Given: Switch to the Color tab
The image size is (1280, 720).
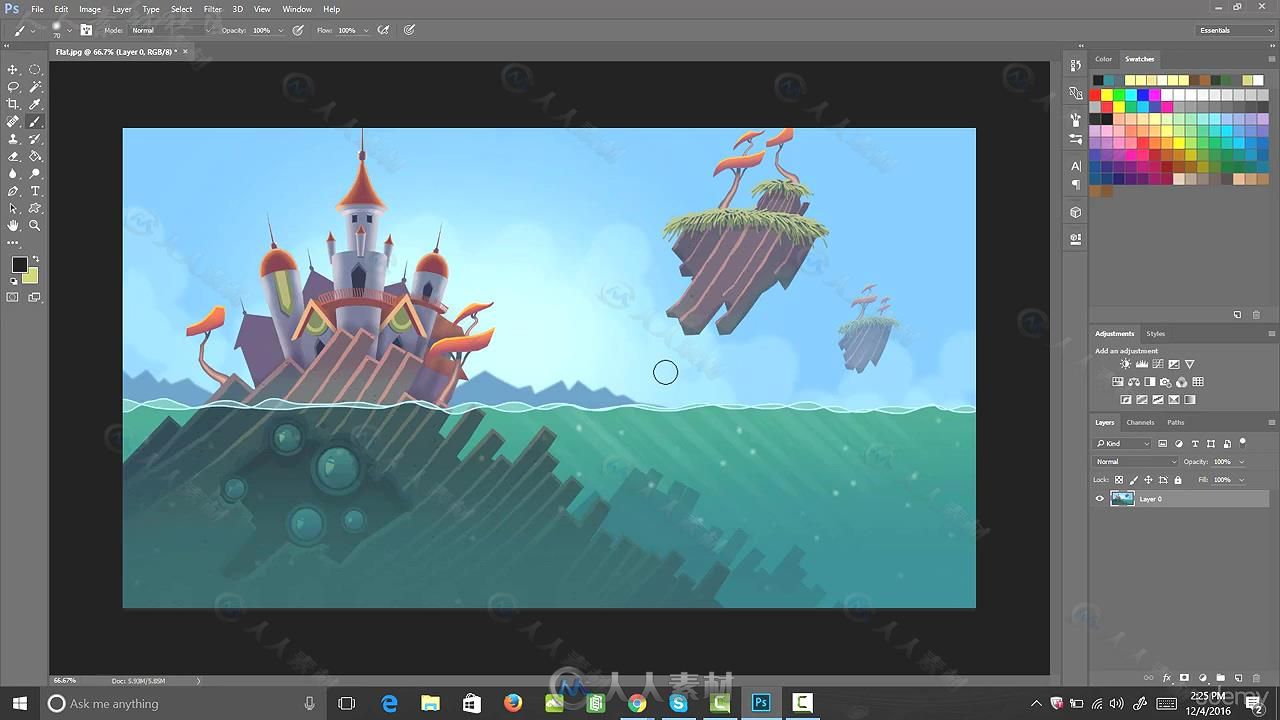Looking at the screenshot, I should tap(1103, 59).
